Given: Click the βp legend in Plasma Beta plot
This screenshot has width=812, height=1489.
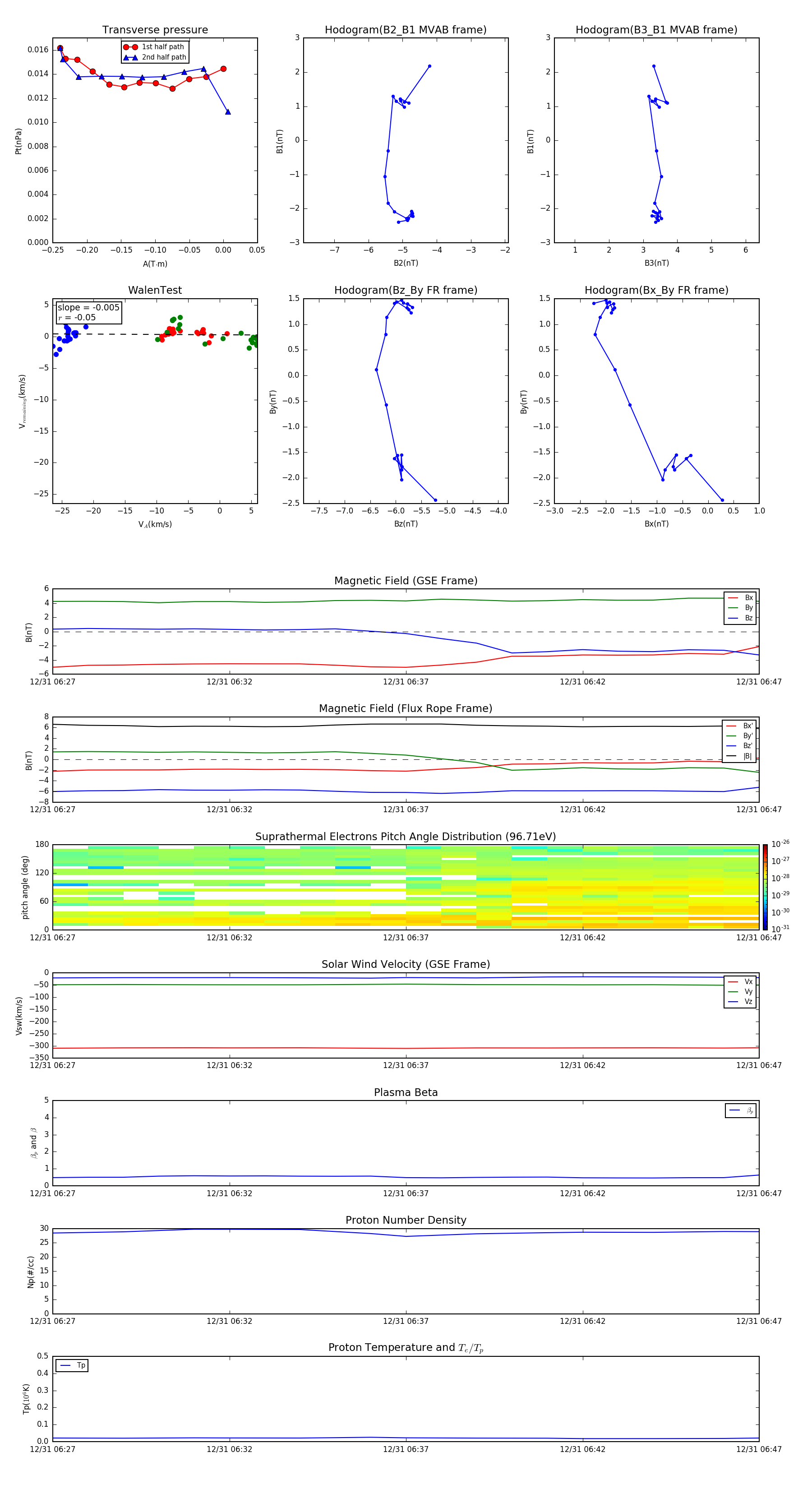Looking at the screenshot, I should (x=741, y=1110).
